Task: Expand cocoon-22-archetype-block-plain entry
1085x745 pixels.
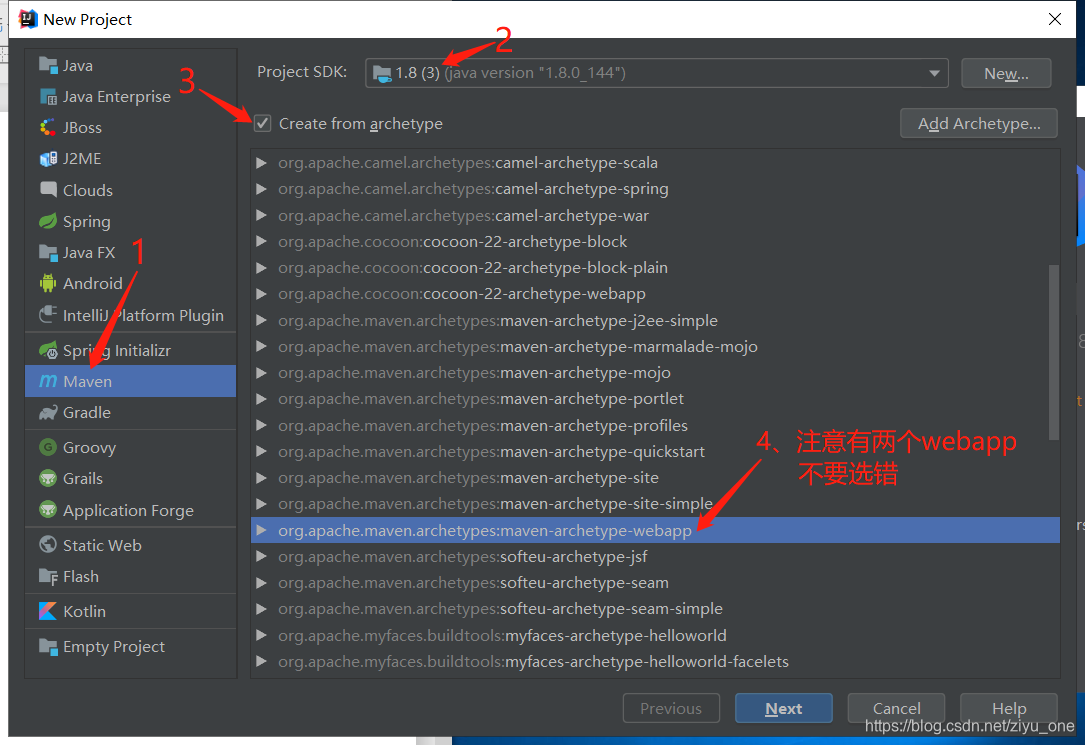Action: click(x=262, y=268)
